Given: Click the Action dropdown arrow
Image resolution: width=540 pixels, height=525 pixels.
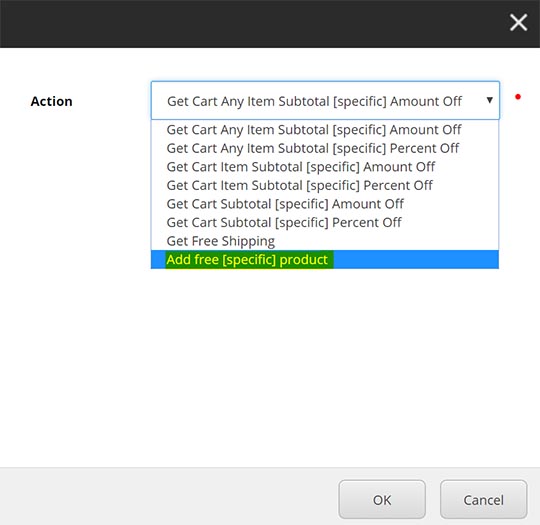Looking at the screenshot, I should (x=489, y=100).
